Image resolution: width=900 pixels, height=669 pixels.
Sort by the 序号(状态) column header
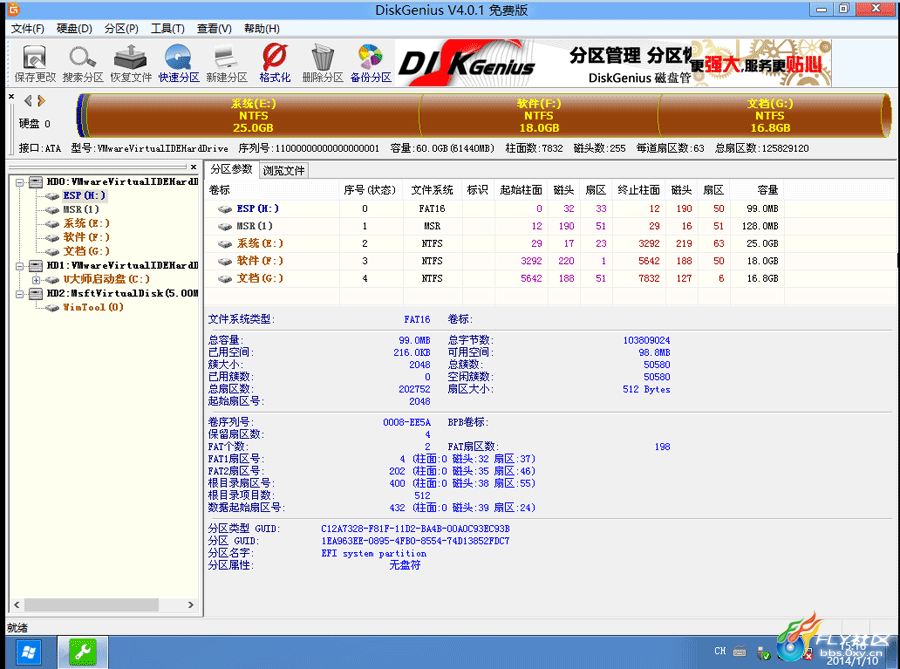370,190
